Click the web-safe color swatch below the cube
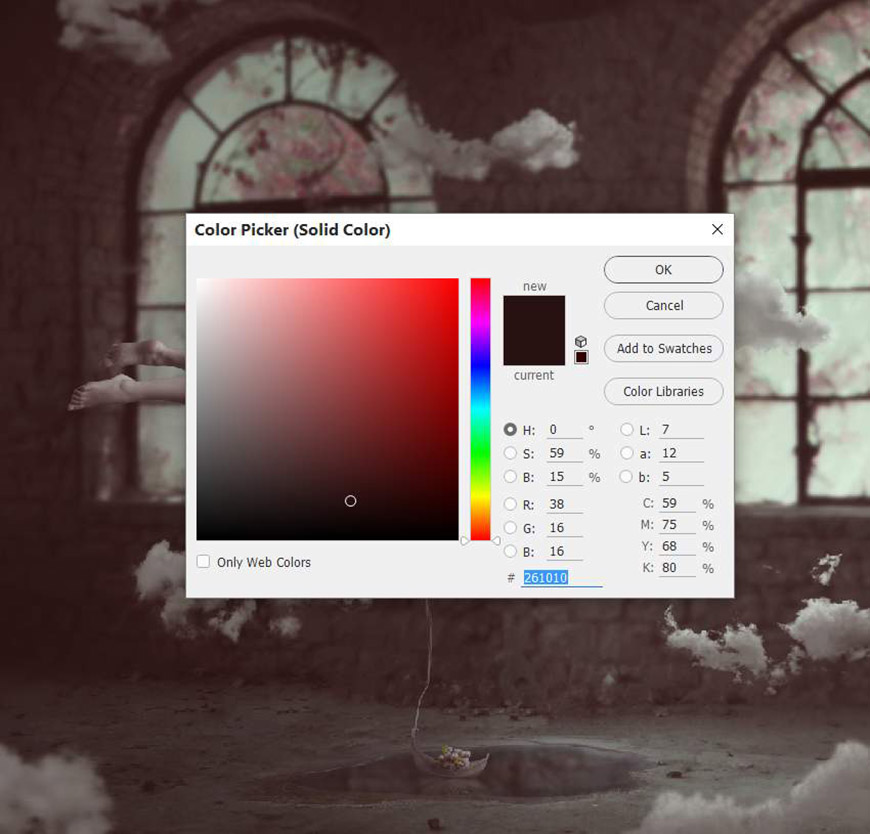Image resolution: width=870 pixels, height=834 pixels. (x=581, y=357)
